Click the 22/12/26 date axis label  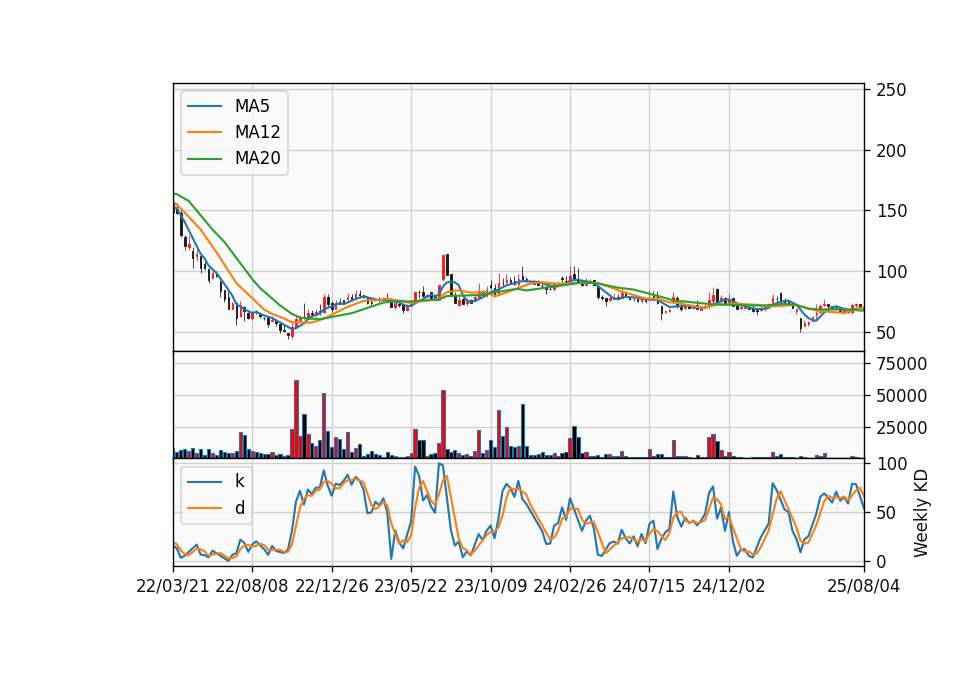tap(332, 587)
